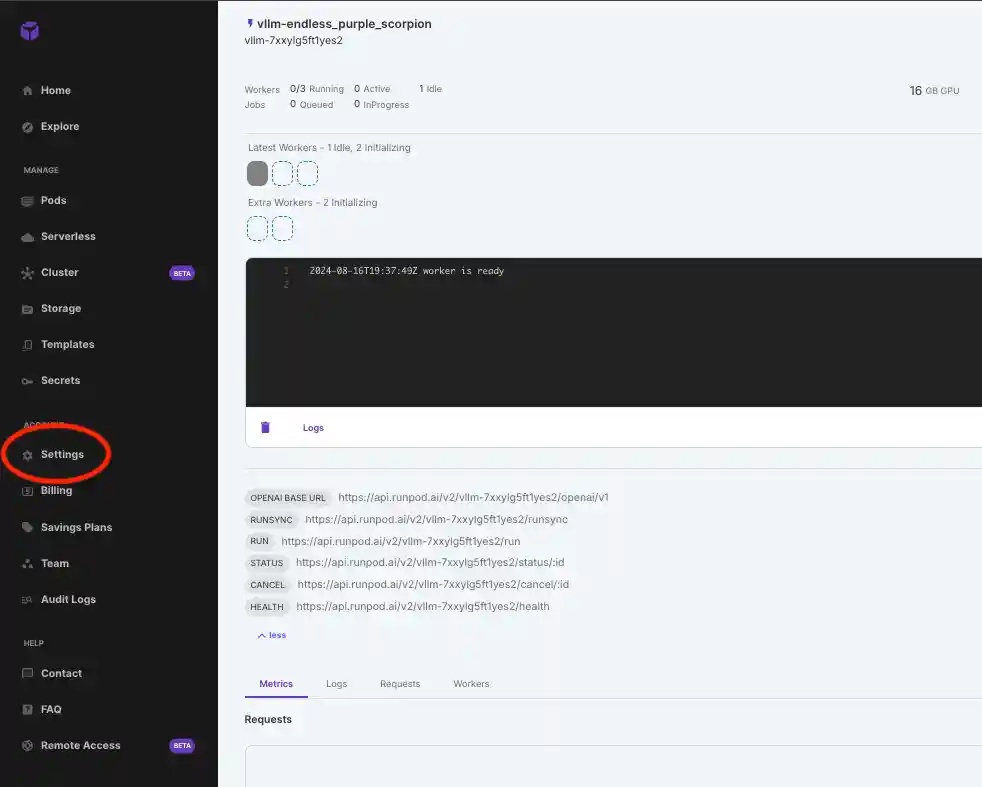Select the Logs tab beside Metrics
The width and height of the screenshot is (982, 787).
(x=336, y=684)
